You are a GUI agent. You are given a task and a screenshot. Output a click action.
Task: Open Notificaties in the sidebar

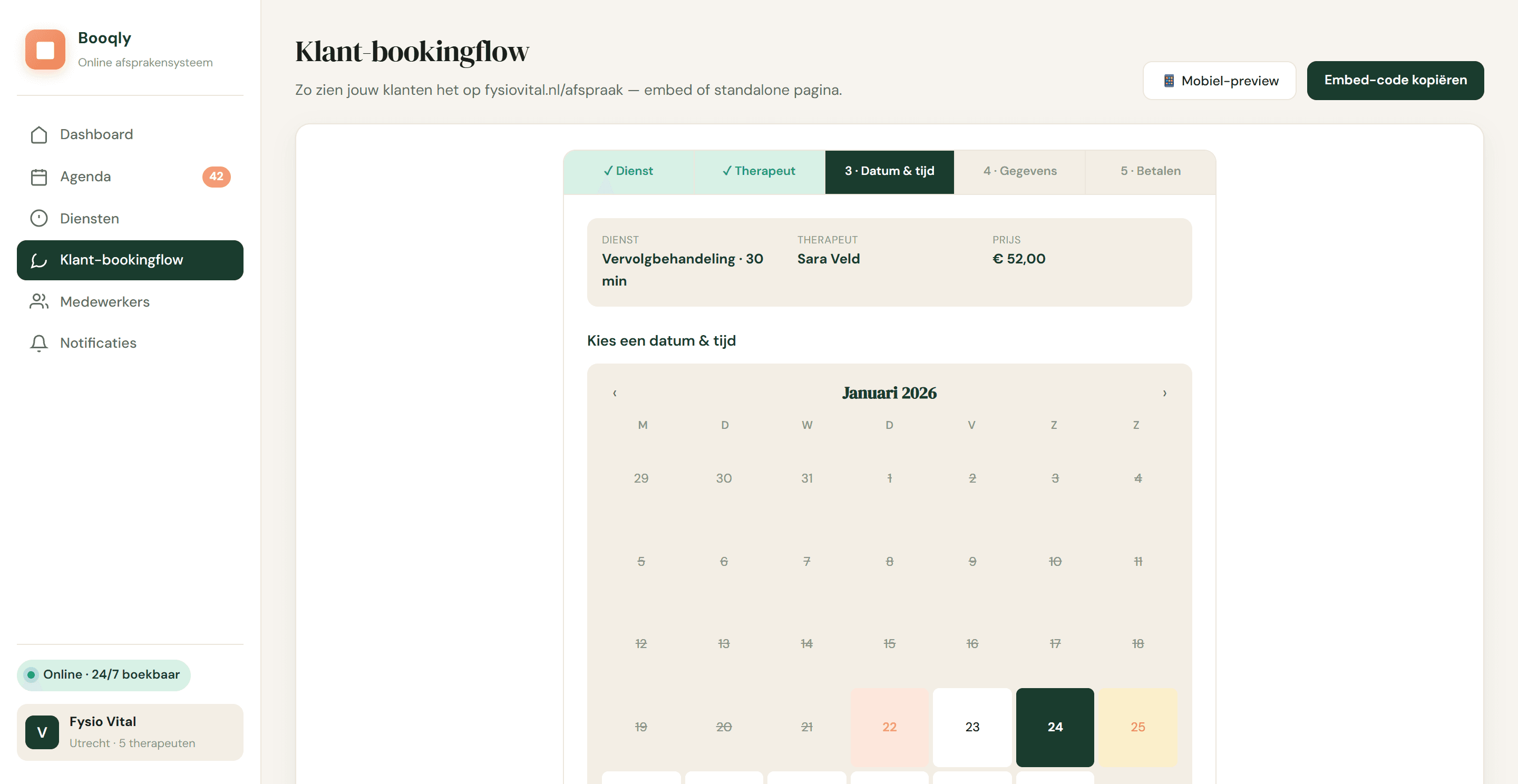click(x=130, y=344)
